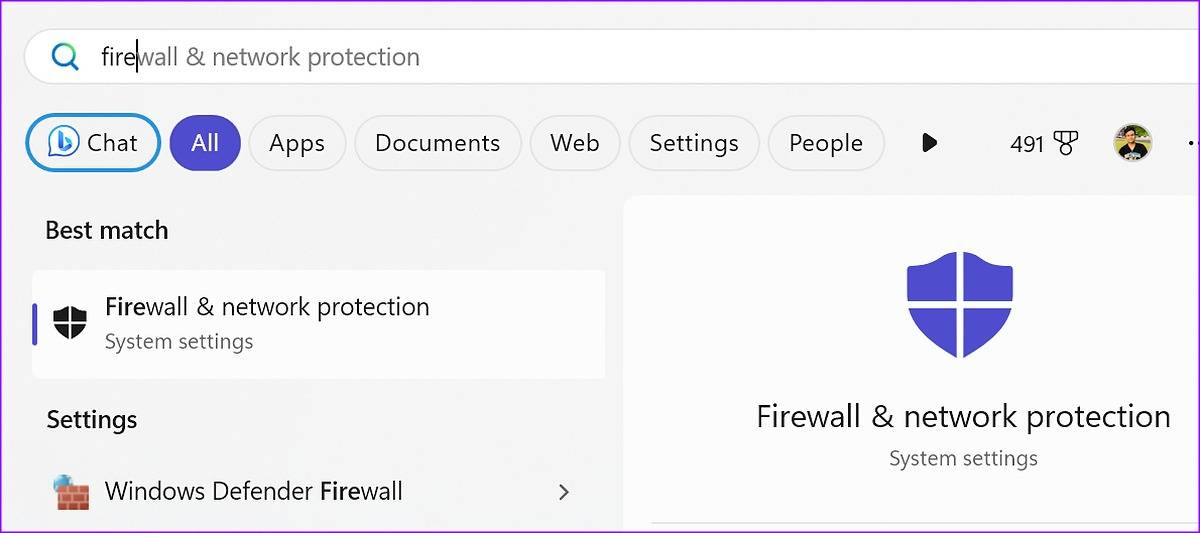
Task: Click the 491 rewards points counter
Action: point(1027,144)
